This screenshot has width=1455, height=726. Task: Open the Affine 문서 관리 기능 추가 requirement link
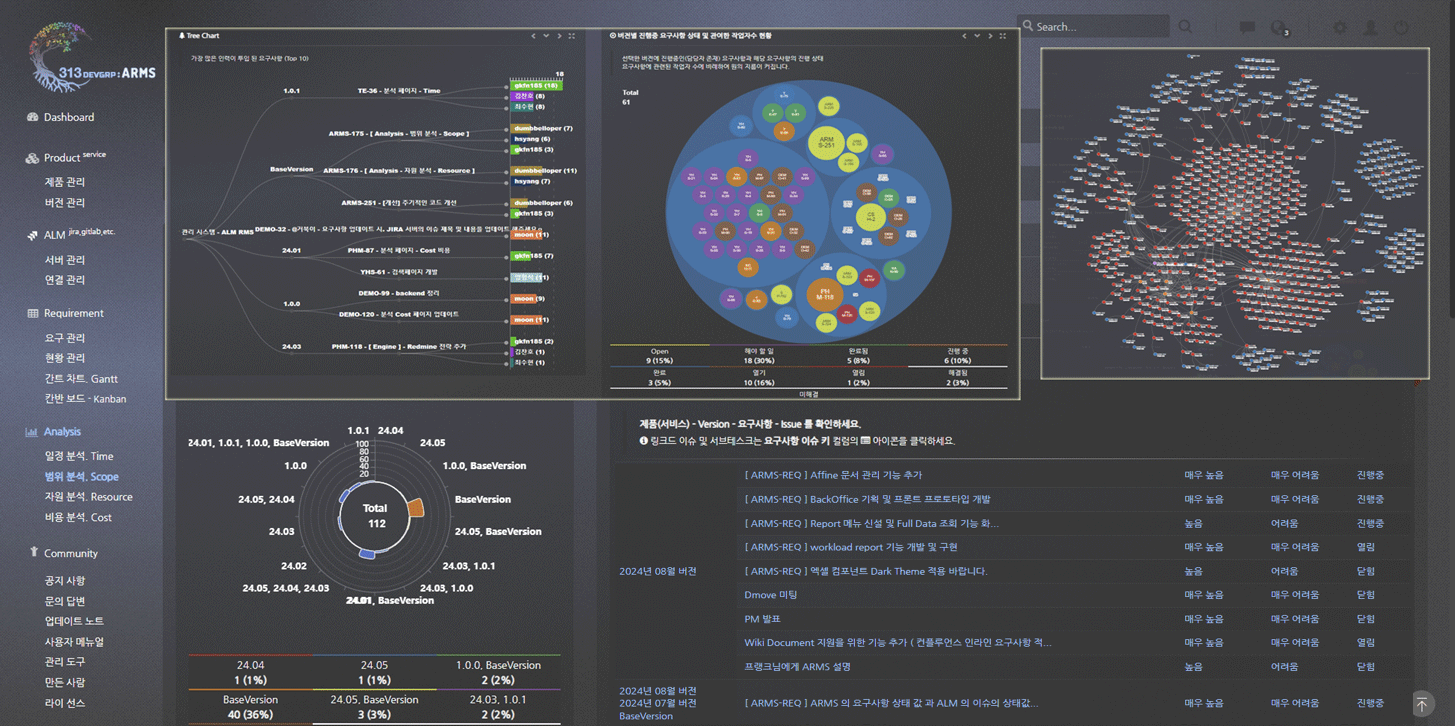833,475
